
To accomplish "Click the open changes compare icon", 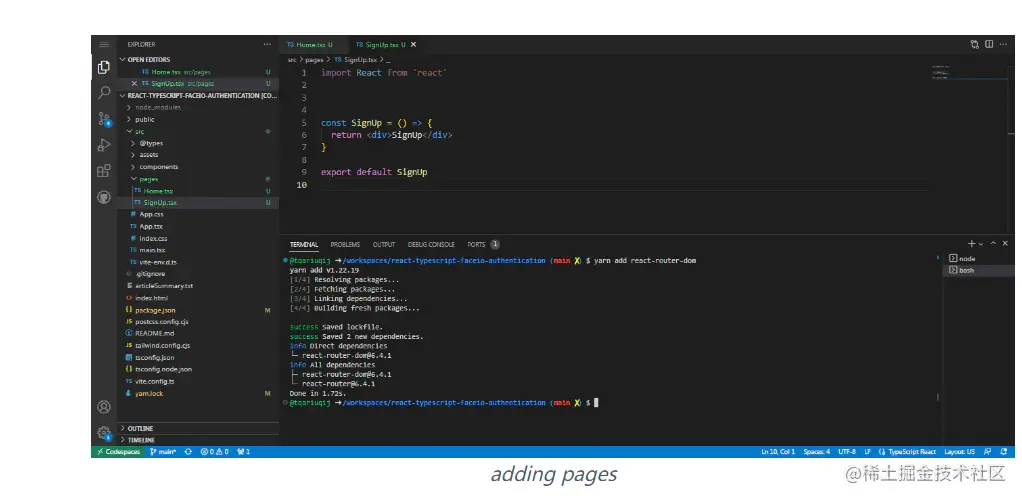I will pyautogui.click(x=974, y=44).
